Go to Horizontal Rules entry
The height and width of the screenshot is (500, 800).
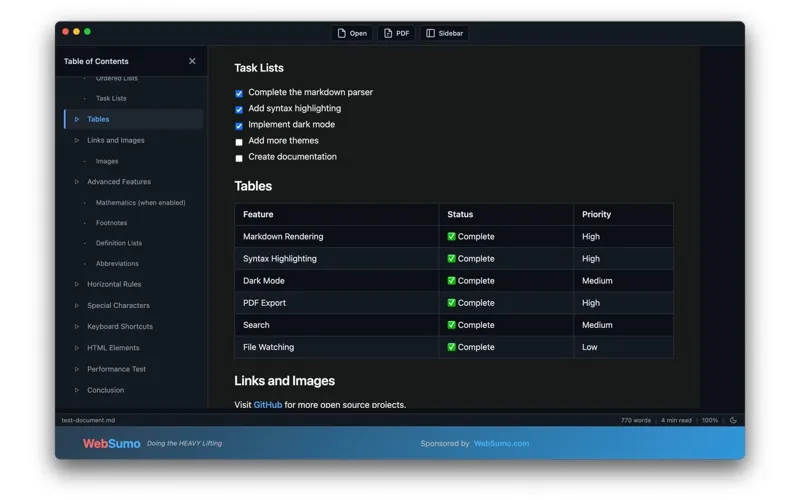[114, 284]
